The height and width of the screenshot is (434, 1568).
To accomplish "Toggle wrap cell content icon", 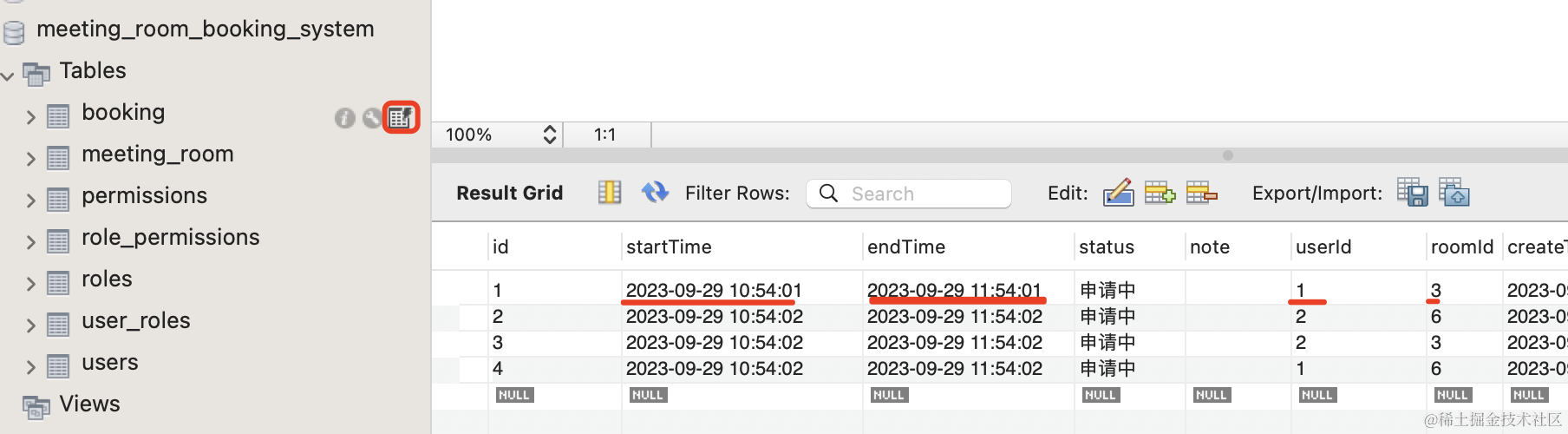I will point(610,192).
